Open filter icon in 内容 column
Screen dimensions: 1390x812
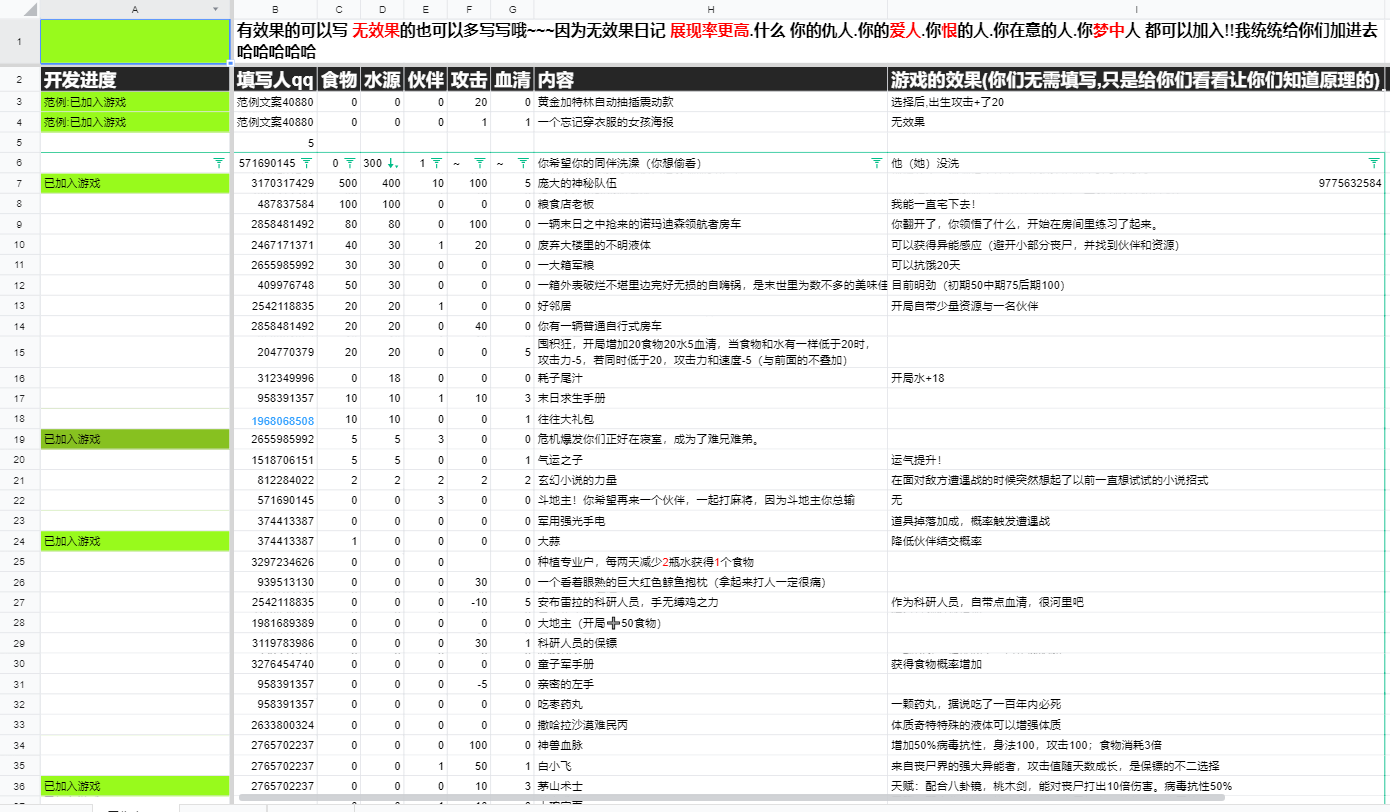[x=877, y=162]
